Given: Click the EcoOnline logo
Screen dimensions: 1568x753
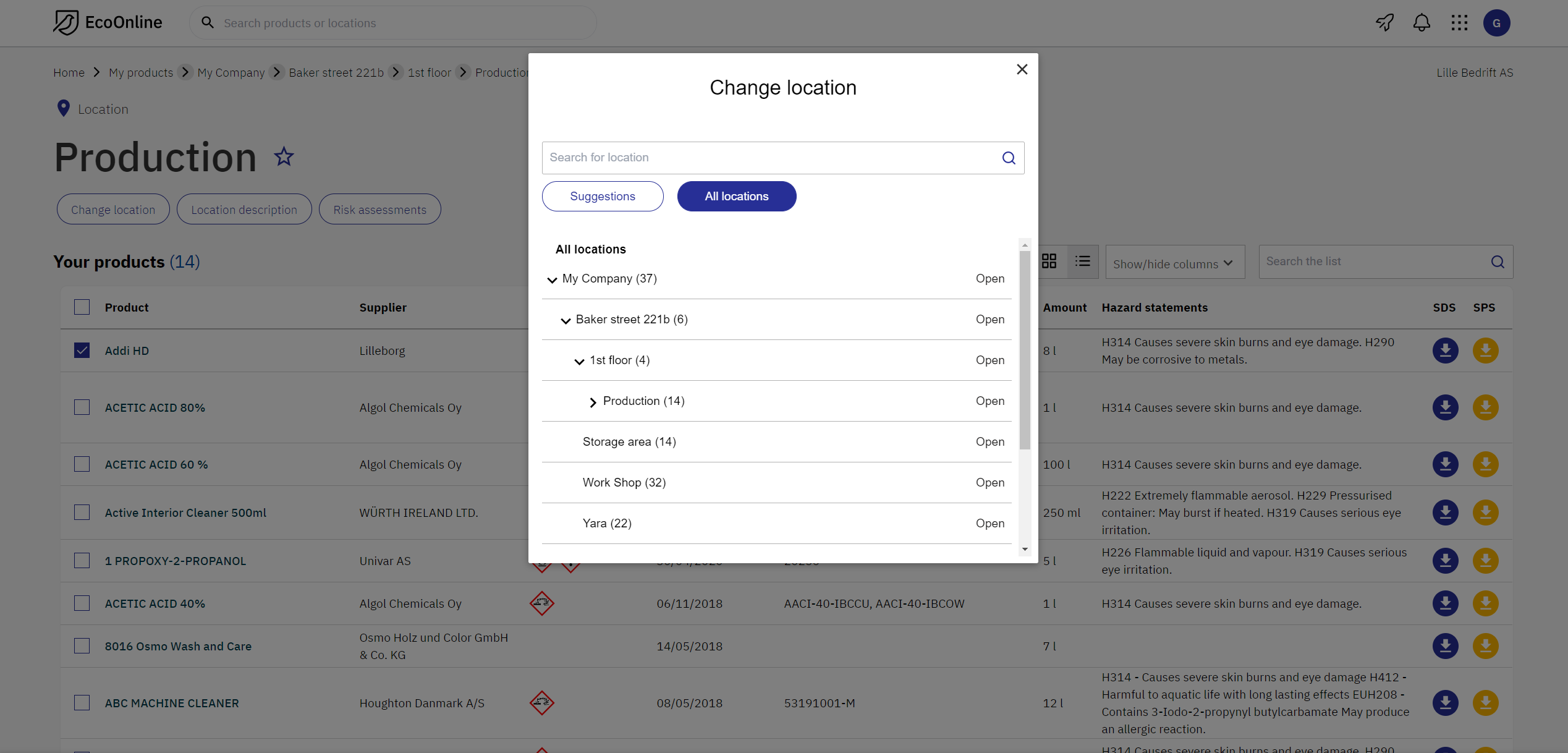Looking at the screenshot, I should click(108, 23).
